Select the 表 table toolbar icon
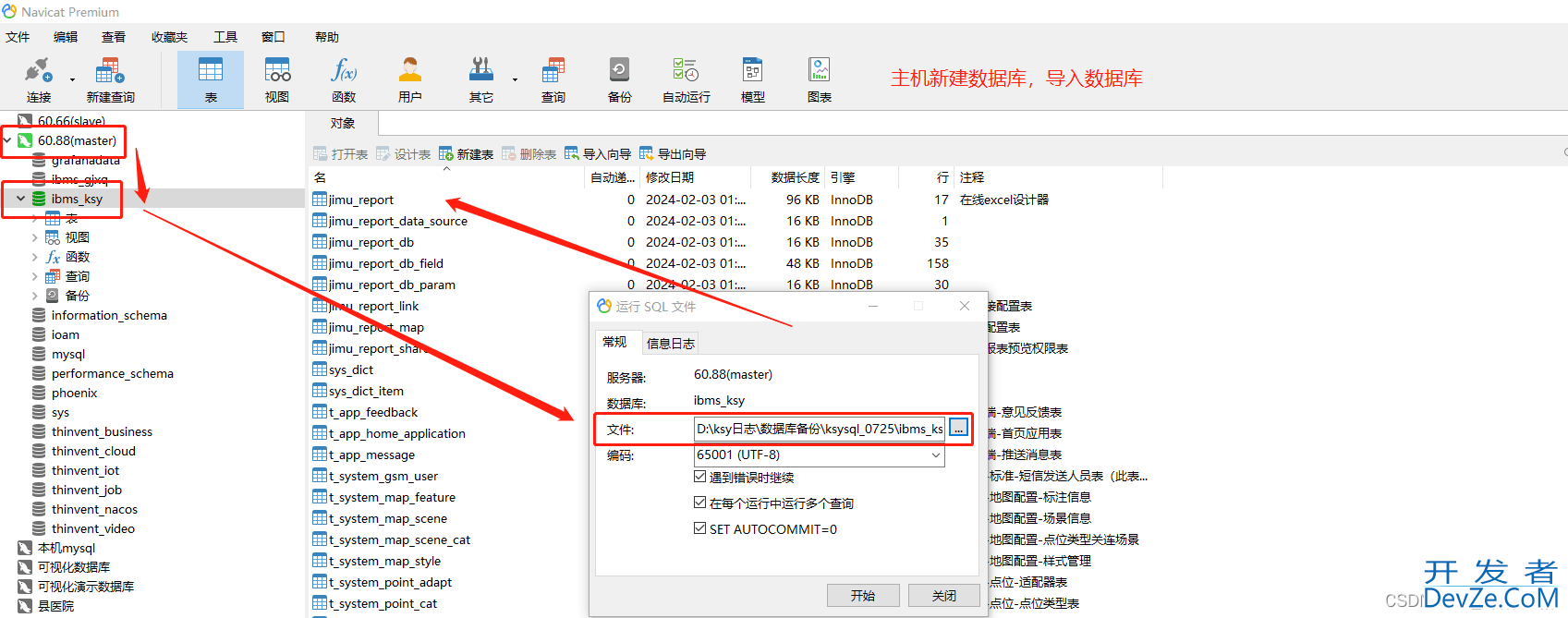This screenshot has height=618, width=1568. (x=211, y=80)
